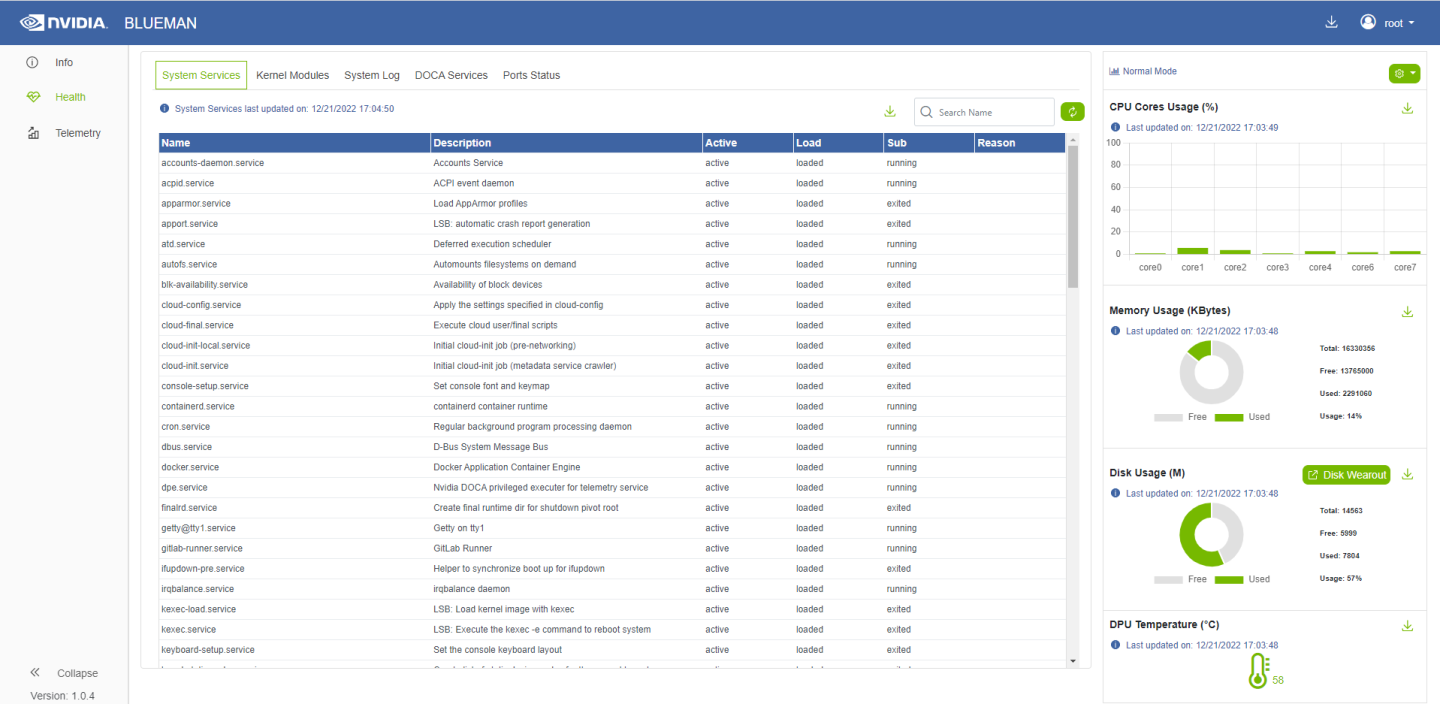Export the Memory Usage data

tap(1407, 311)
